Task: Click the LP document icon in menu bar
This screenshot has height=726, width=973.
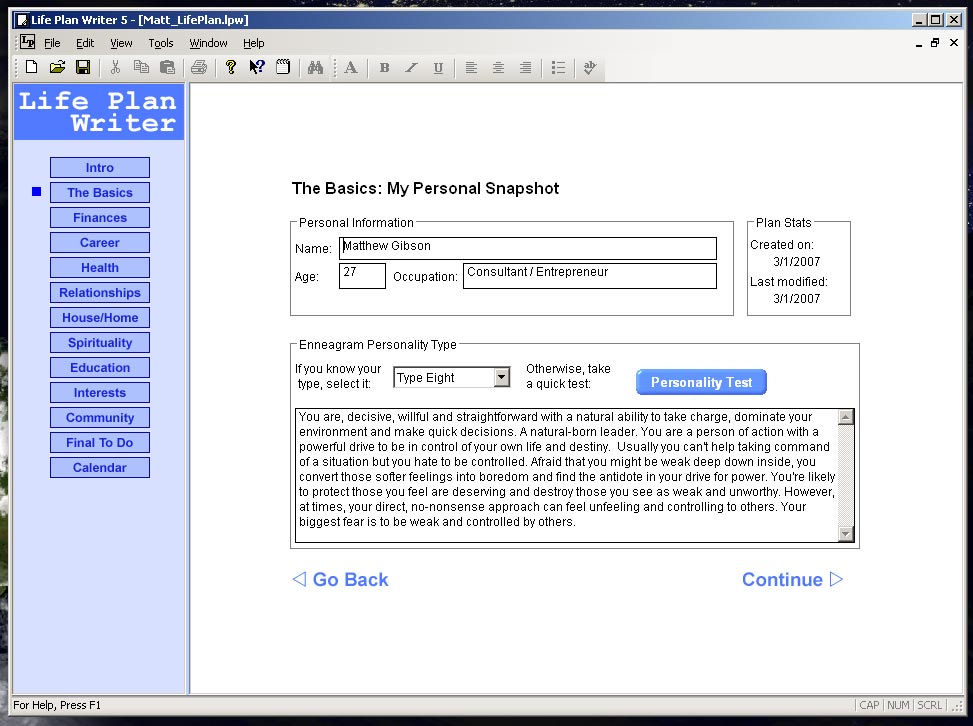Action: tap(27, 42)
